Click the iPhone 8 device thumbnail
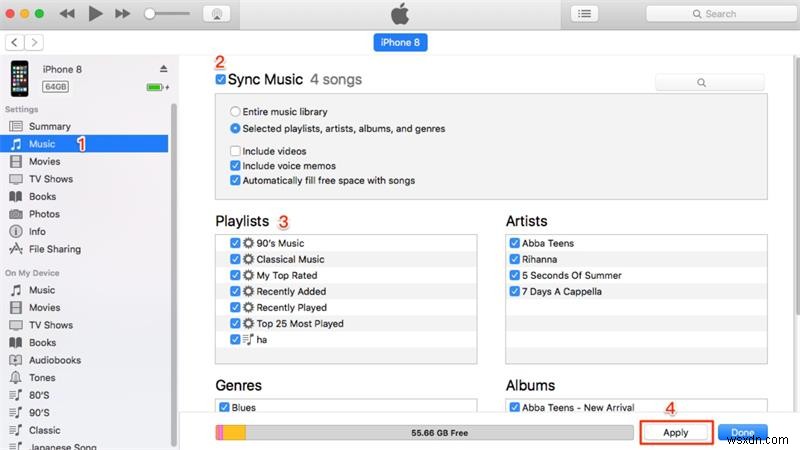Viewport: 800px width, 450px height. point(20,79)
